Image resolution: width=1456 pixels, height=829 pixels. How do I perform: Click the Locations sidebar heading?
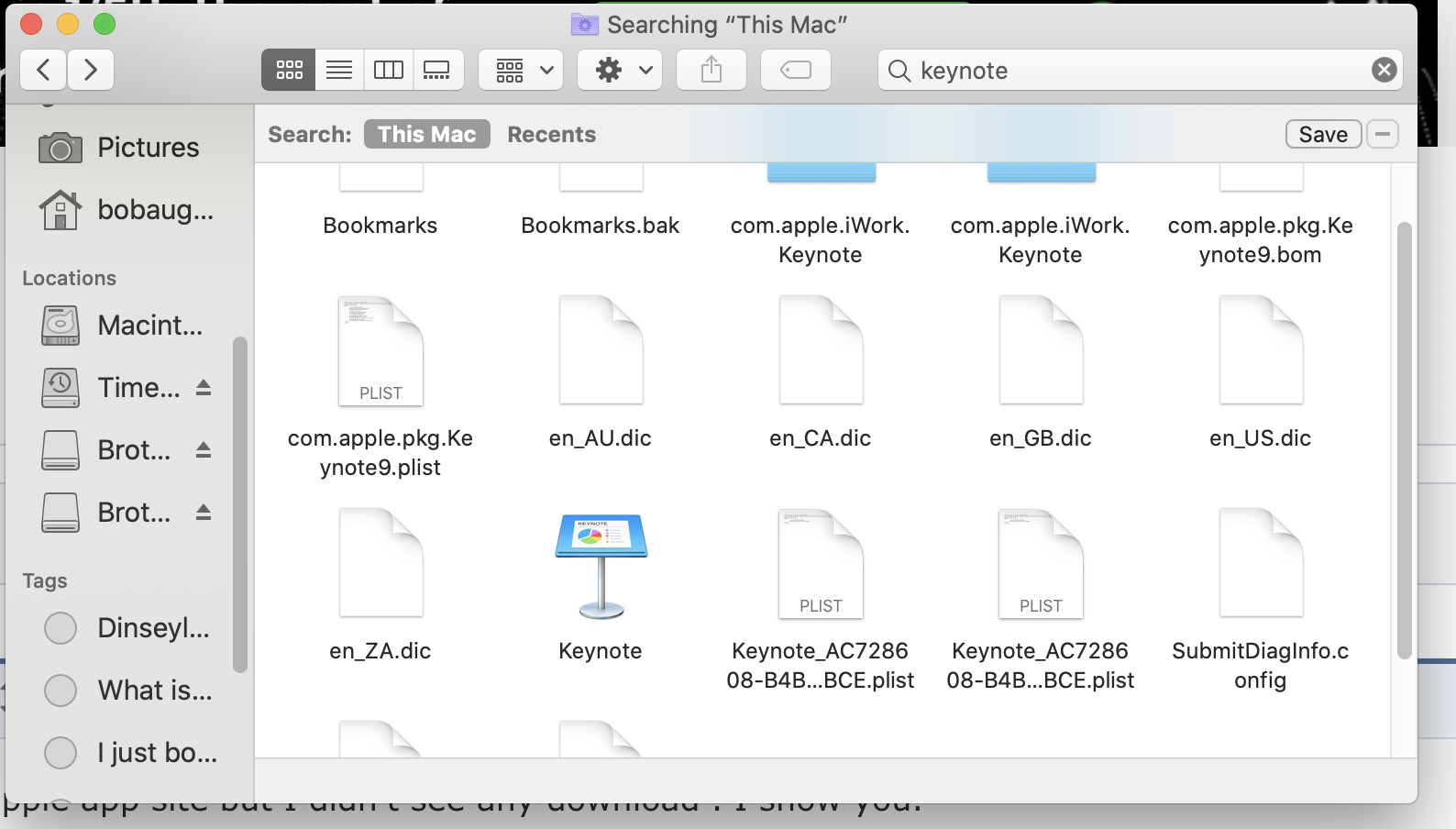tap(70, 278)
